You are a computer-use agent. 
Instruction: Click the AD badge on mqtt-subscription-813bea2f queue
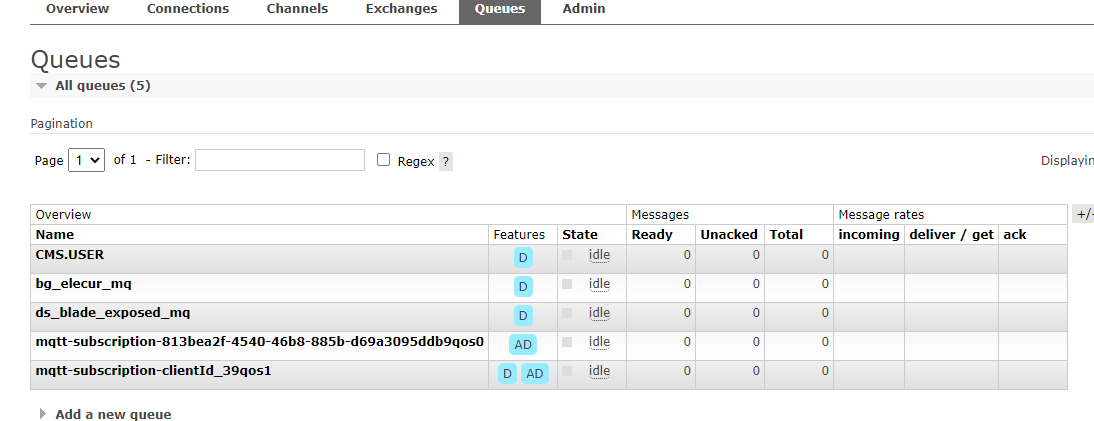pos(523,345)
